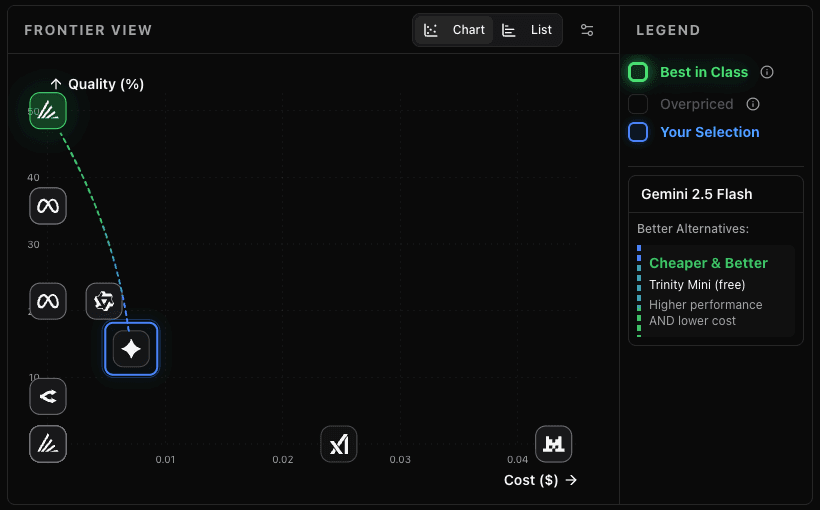Select the model icon just below quality 10

tap(48, 396)
